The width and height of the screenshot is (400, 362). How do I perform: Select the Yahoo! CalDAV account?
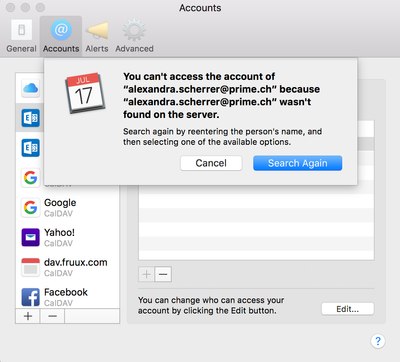click(68, 237)
